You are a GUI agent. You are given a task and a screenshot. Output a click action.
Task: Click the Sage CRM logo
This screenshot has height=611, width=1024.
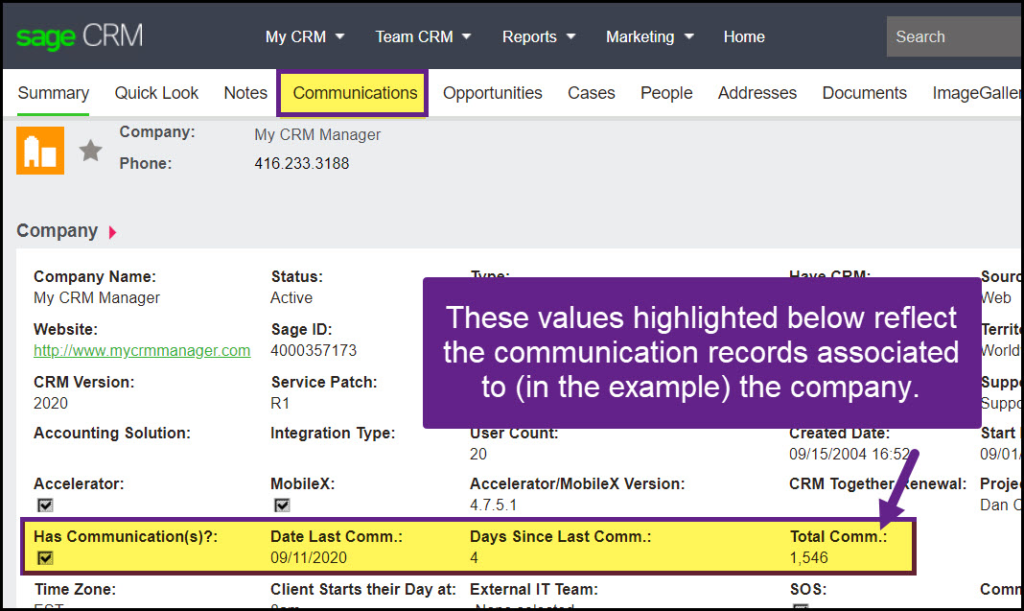80,37
